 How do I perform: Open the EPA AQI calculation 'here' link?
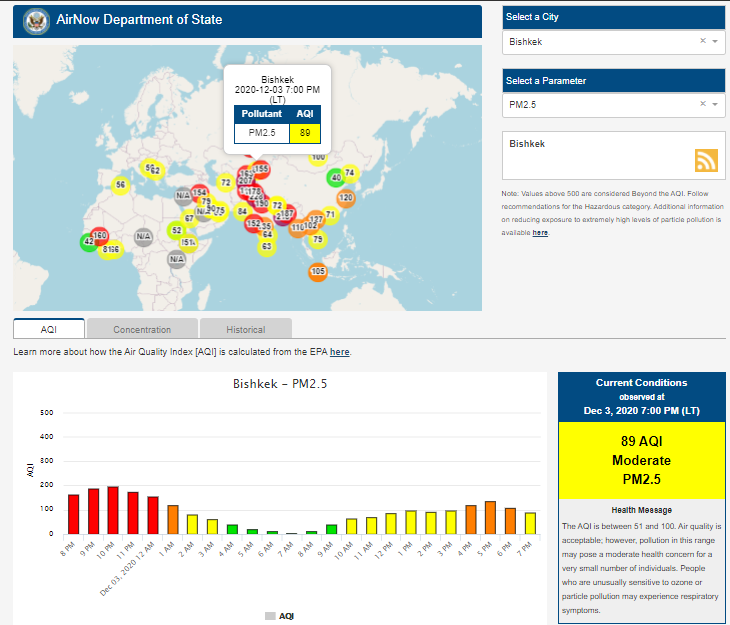[x=340, y=352]
